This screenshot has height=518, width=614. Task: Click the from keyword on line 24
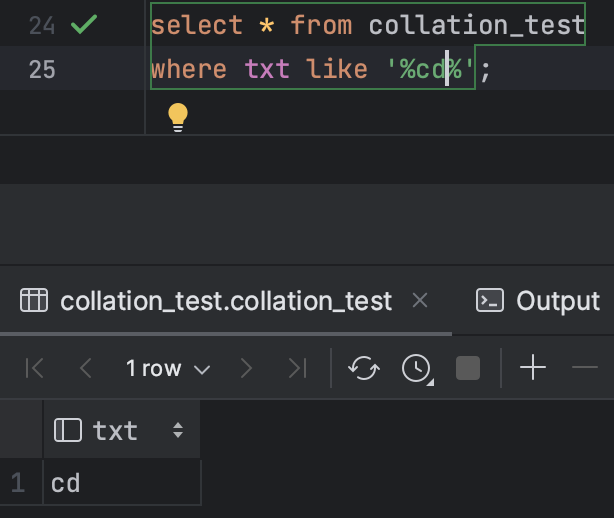pos(321,25)
